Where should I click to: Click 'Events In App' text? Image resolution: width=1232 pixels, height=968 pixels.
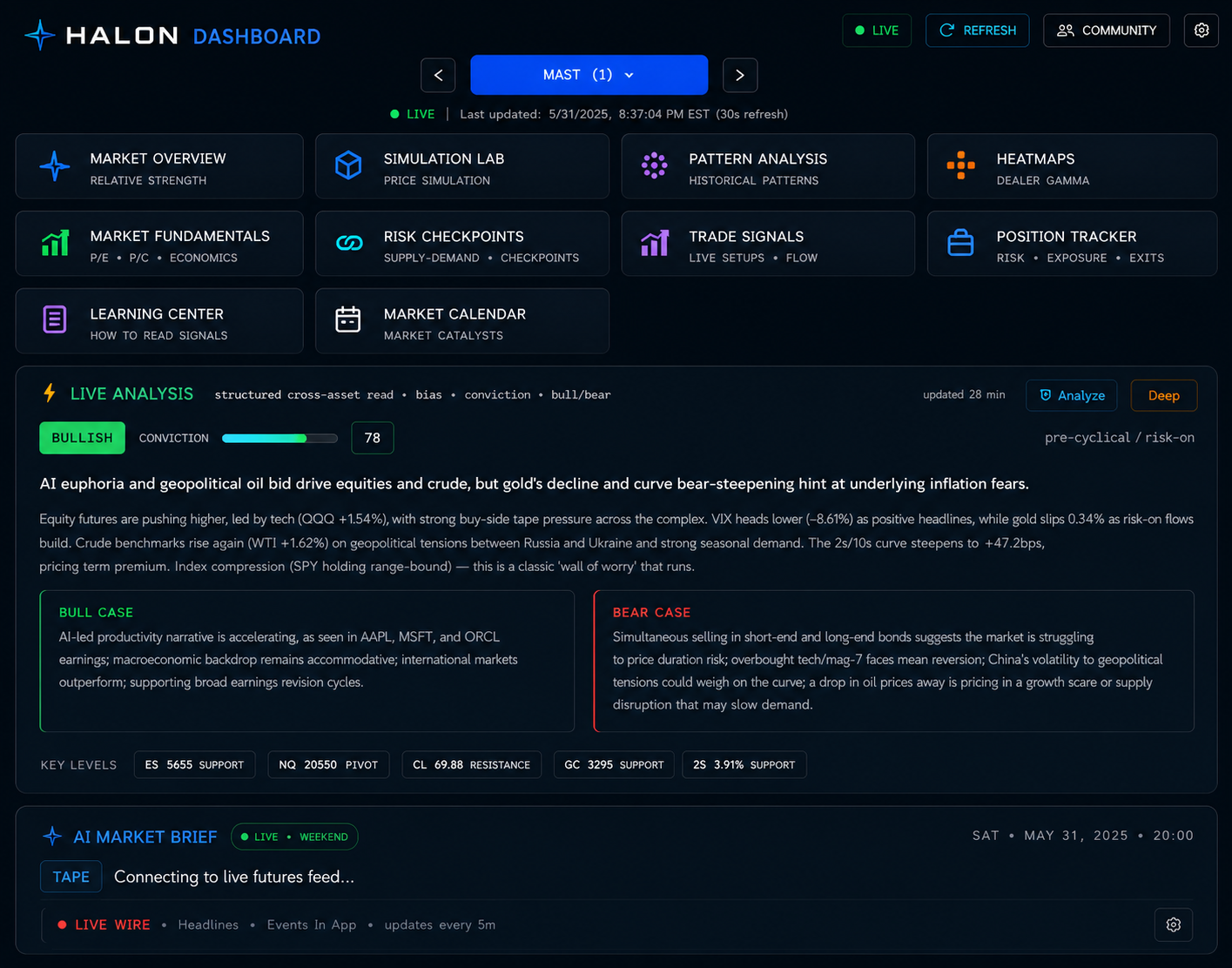(312, 924)
